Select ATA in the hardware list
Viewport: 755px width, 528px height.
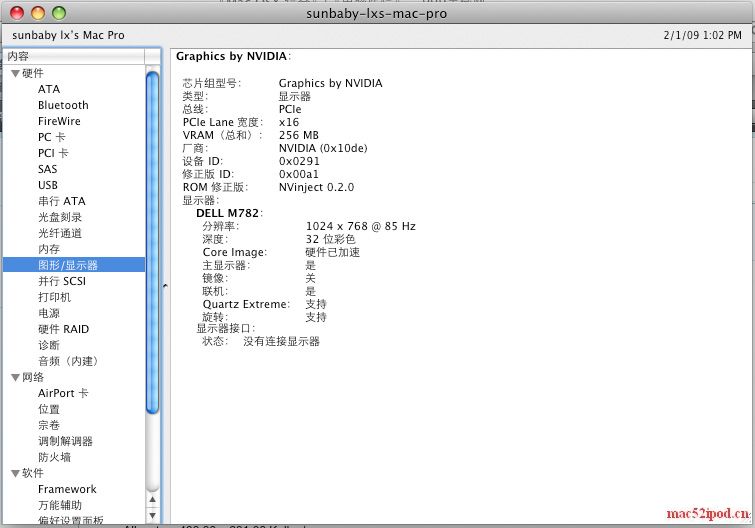49,89
